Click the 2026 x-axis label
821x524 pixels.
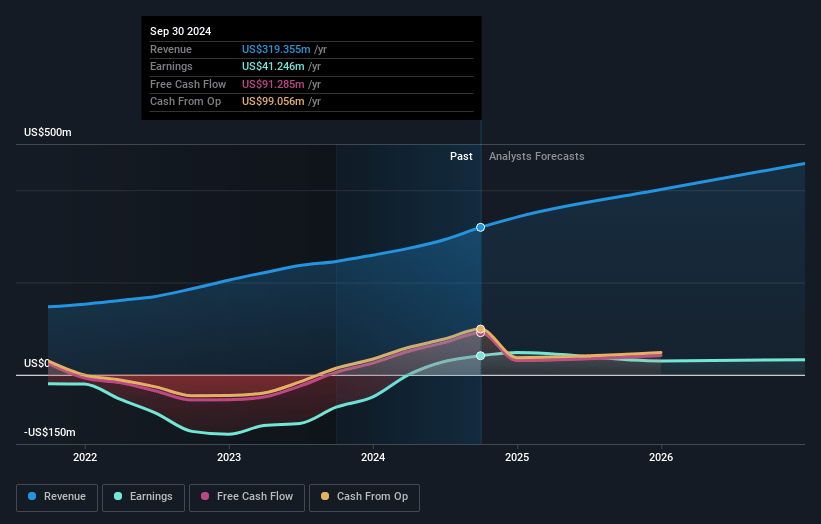click(x=661, y=457)
